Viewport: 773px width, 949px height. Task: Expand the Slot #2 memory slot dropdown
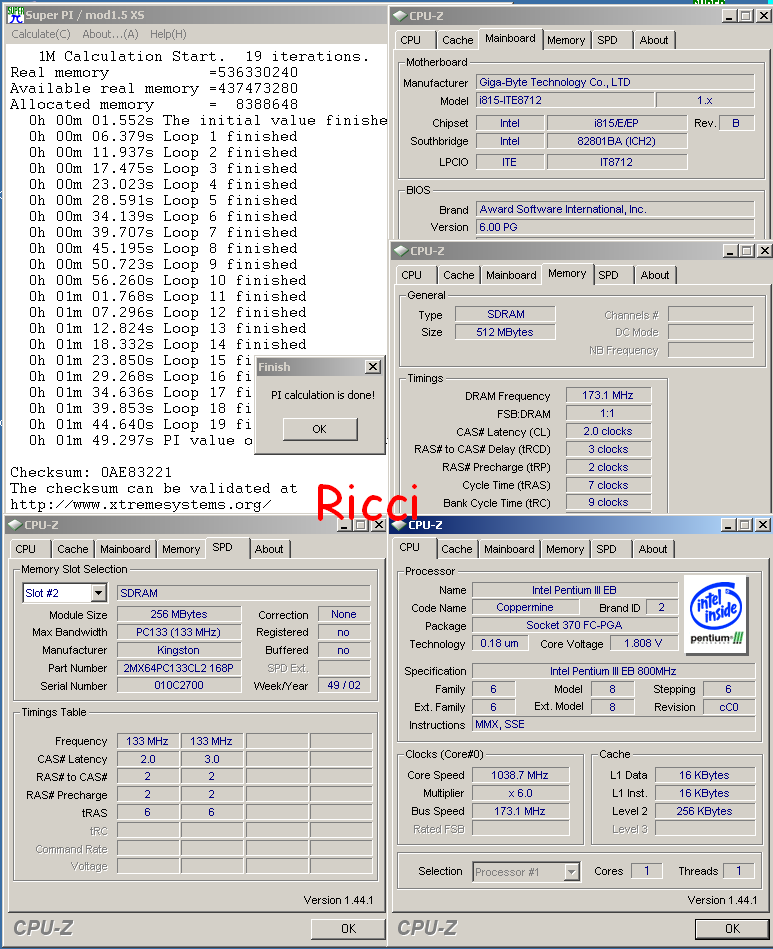(99, 593)
